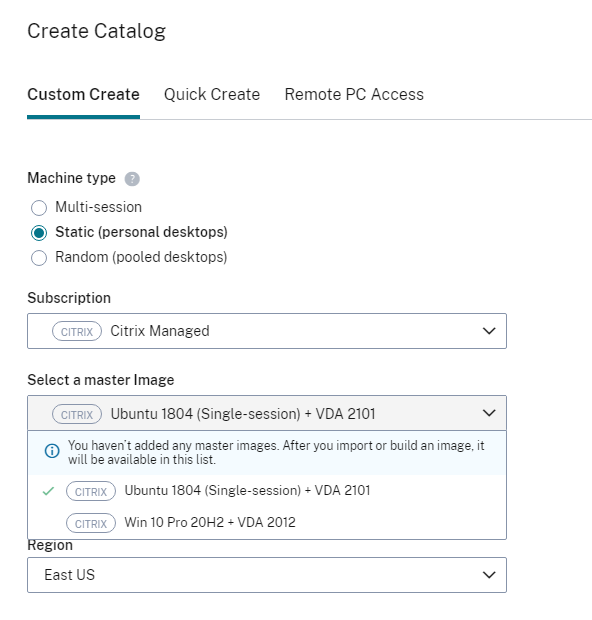Click the CITRIX badge beside Win 10 Pro option
Viewport: 592px width, 620px height.
[91, 523]
